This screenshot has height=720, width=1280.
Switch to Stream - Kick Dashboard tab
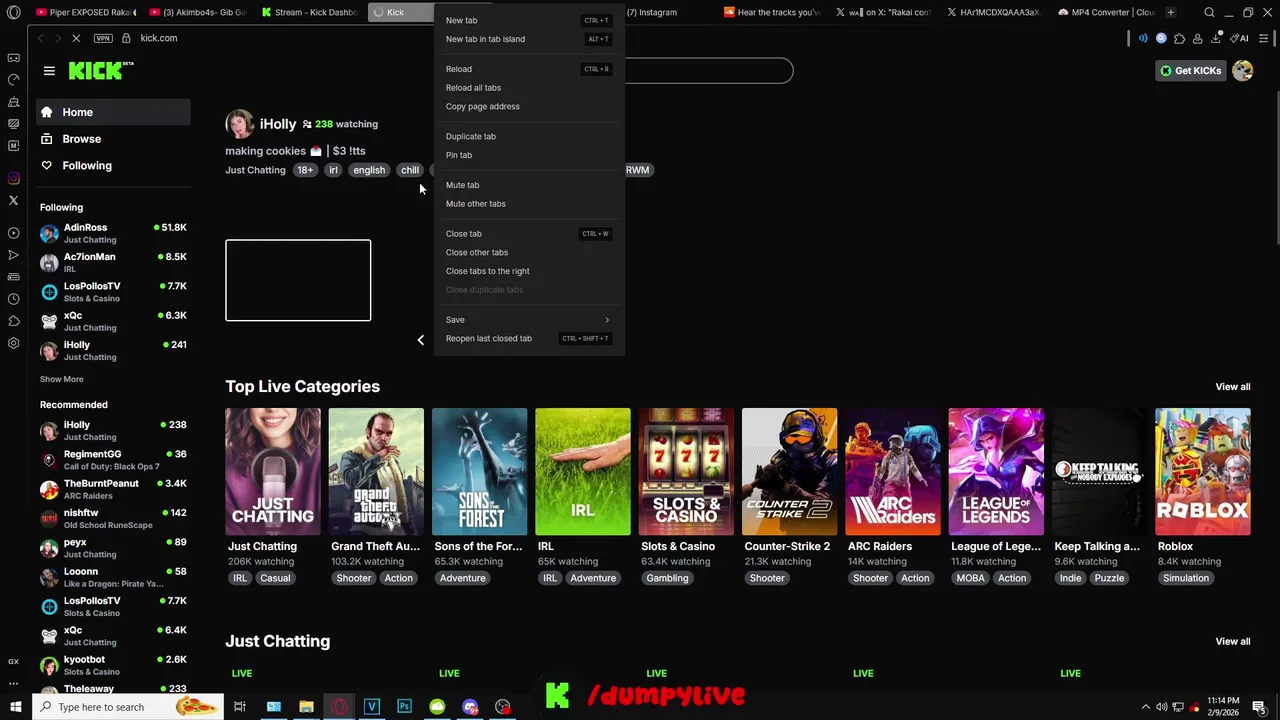(x=309, y=13)
